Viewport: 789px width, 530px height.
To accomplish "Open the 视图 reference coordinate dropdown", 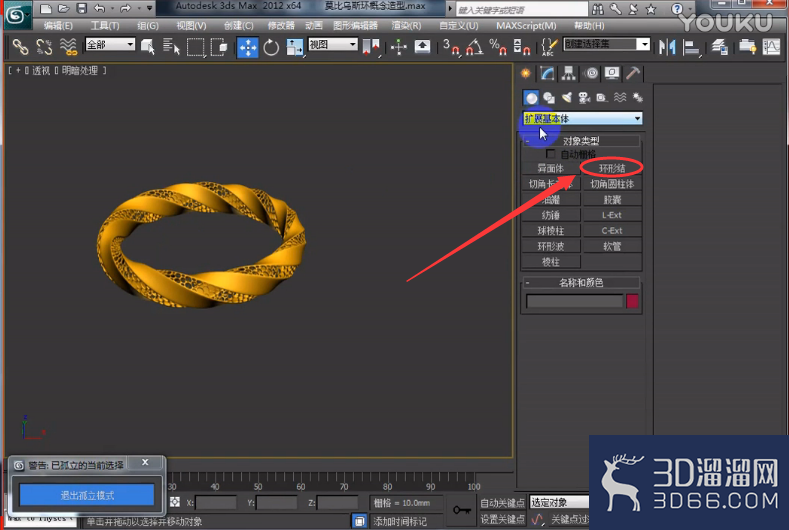I will point(333,45).
